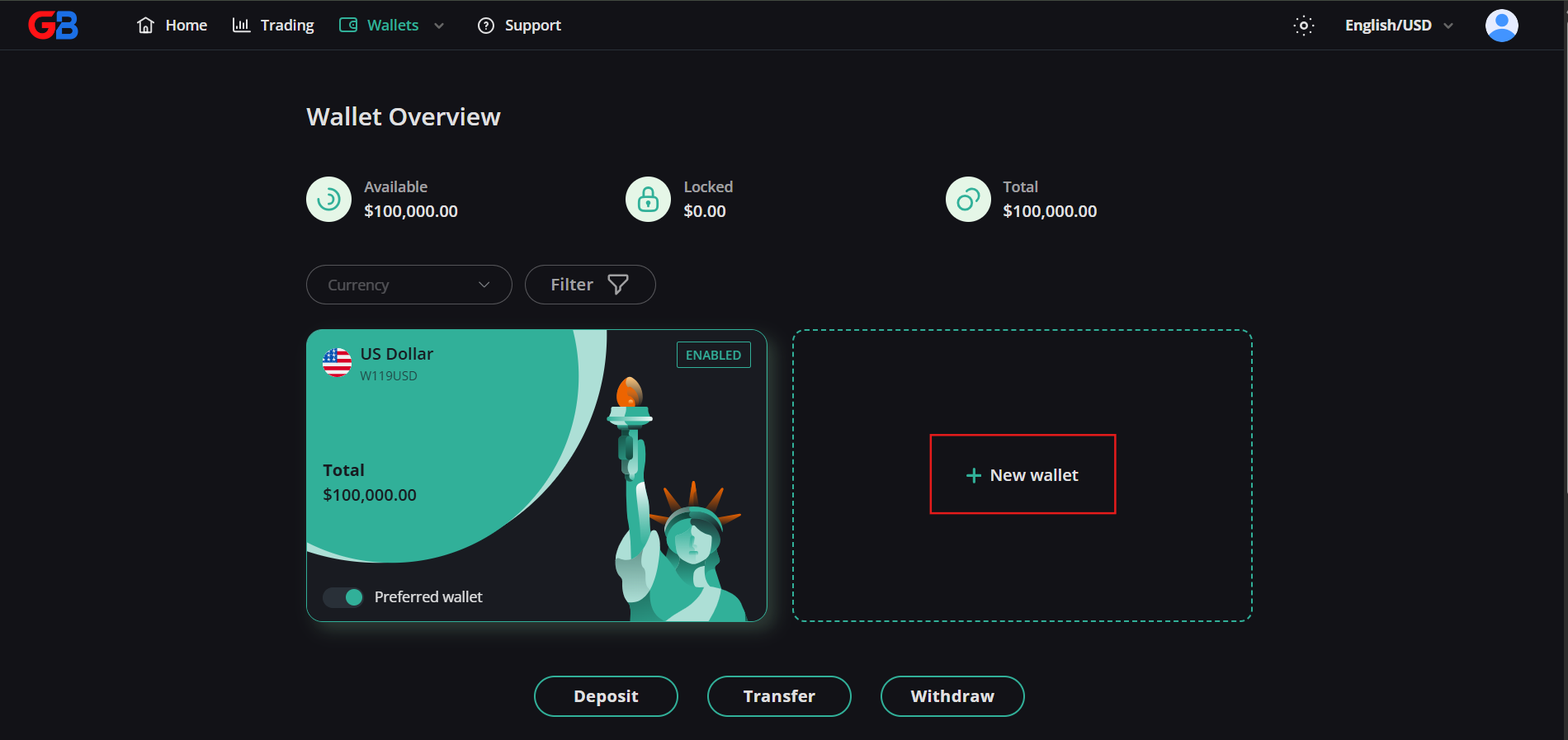Open the Trading menu item
Viewport: 1568px width, 740px height.
tap(273, 26)
